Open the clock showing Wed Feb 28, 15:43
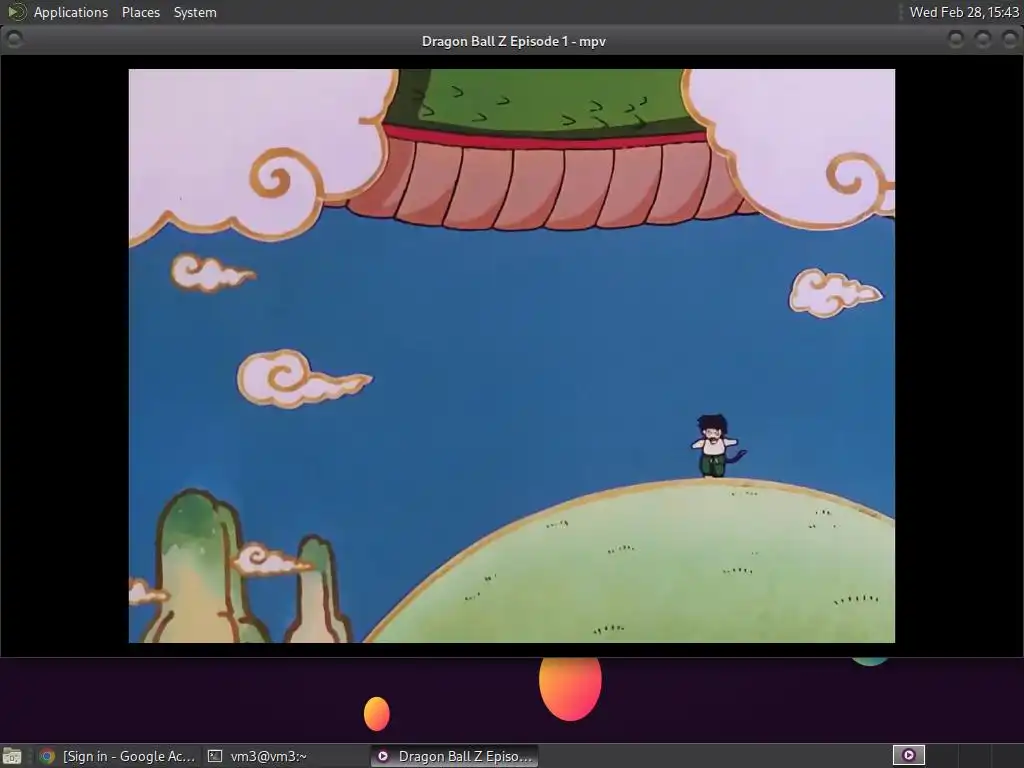Image resolution: width=1024 pixels, height=768 pixels. pos(964,12)
